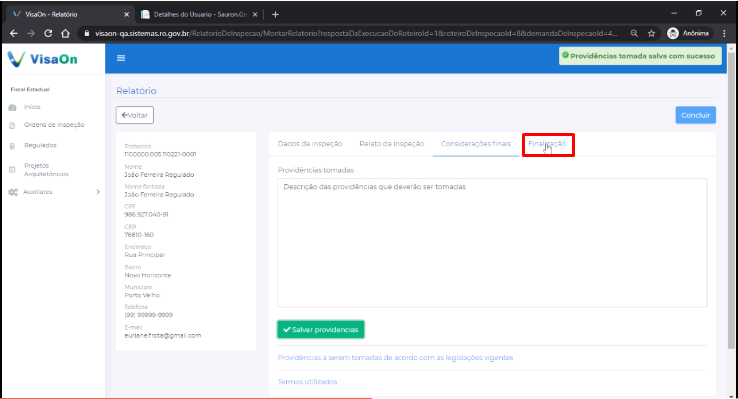Switch to Relato da inspeção tab
The width and height of the screenshot is (738, 399).
coord(392,144)
